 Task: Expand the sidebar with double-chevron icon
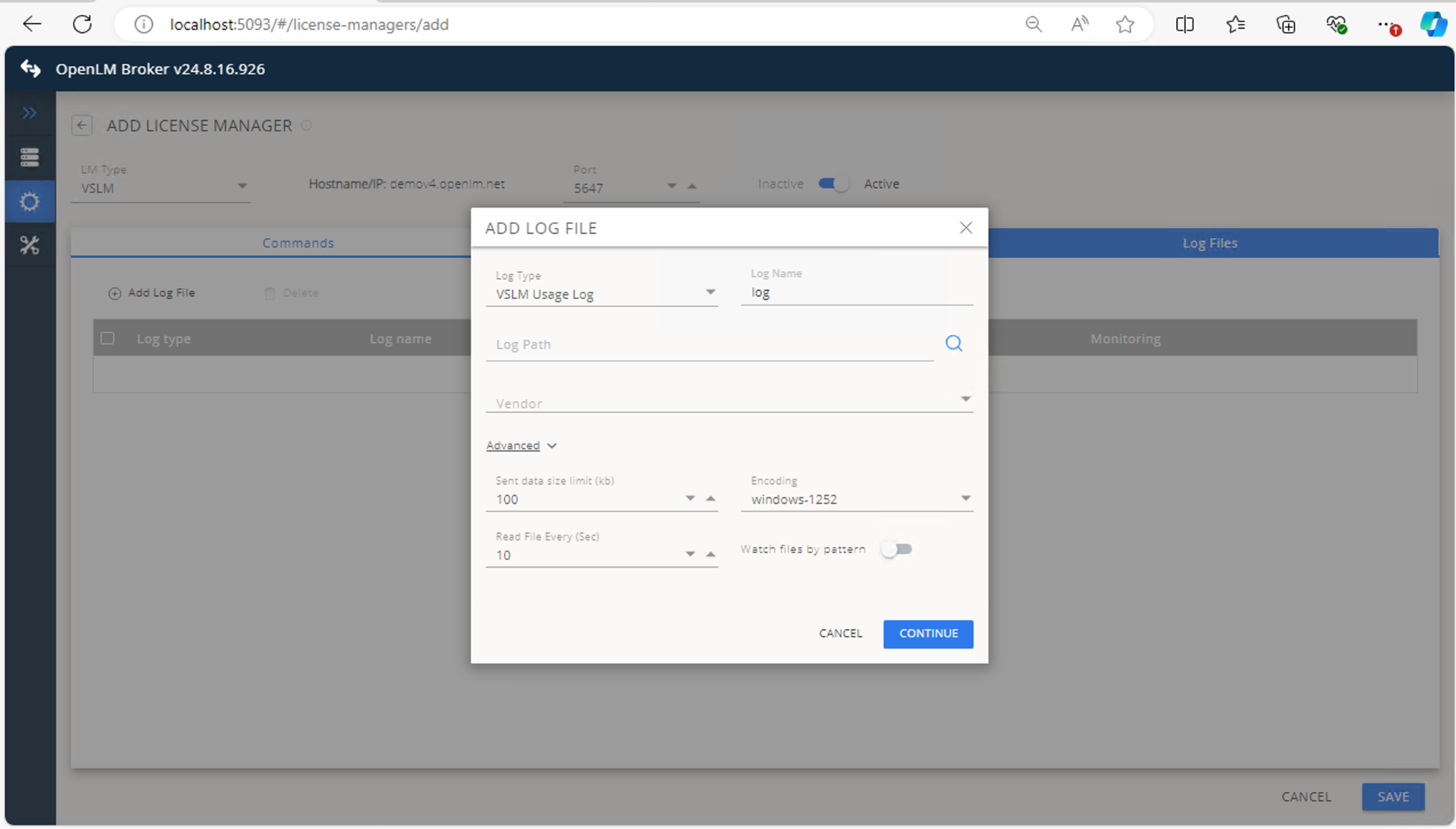[29, 113]
